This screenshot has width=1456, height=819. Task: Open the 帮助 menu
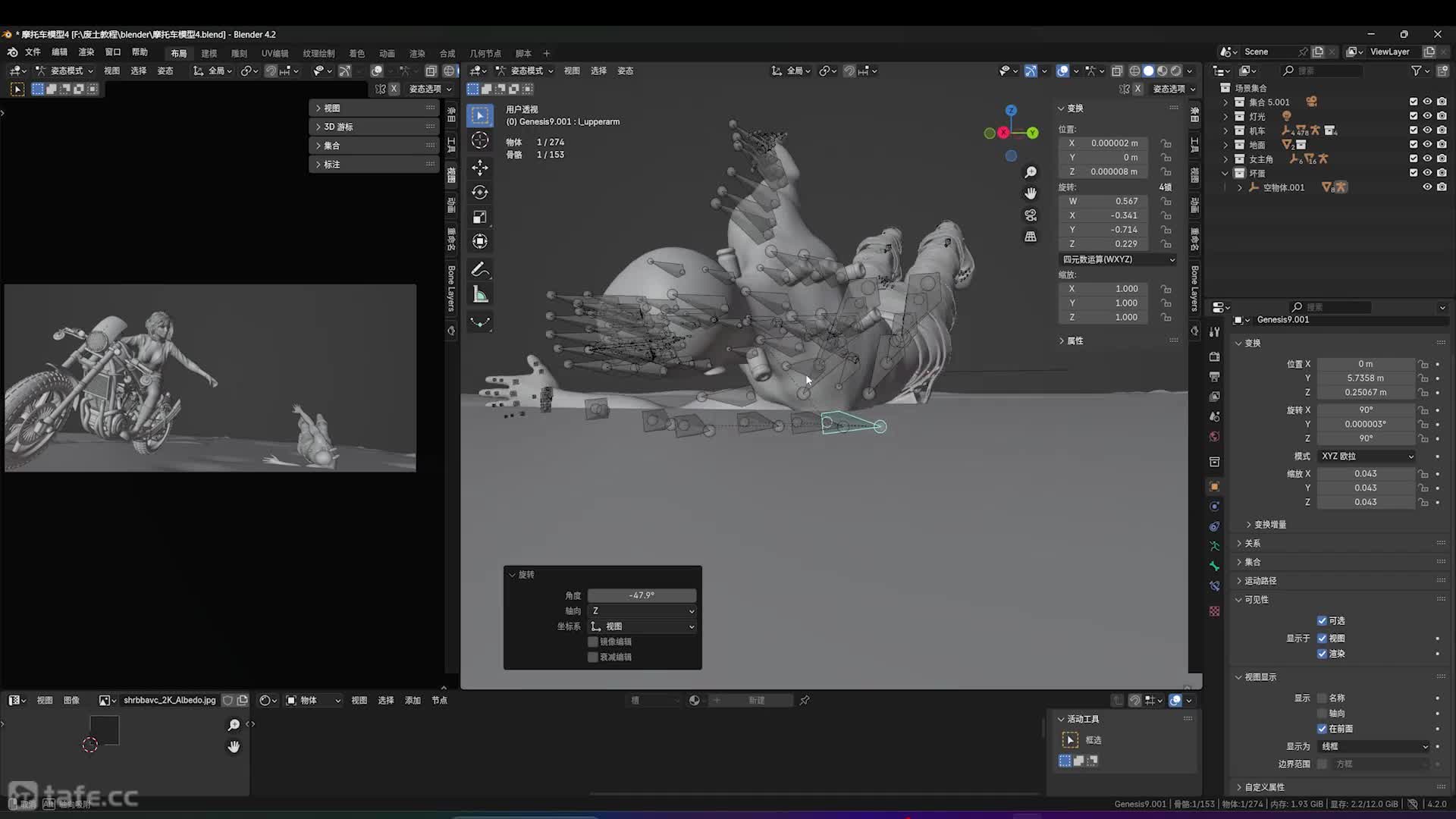(x=140, y=52)
